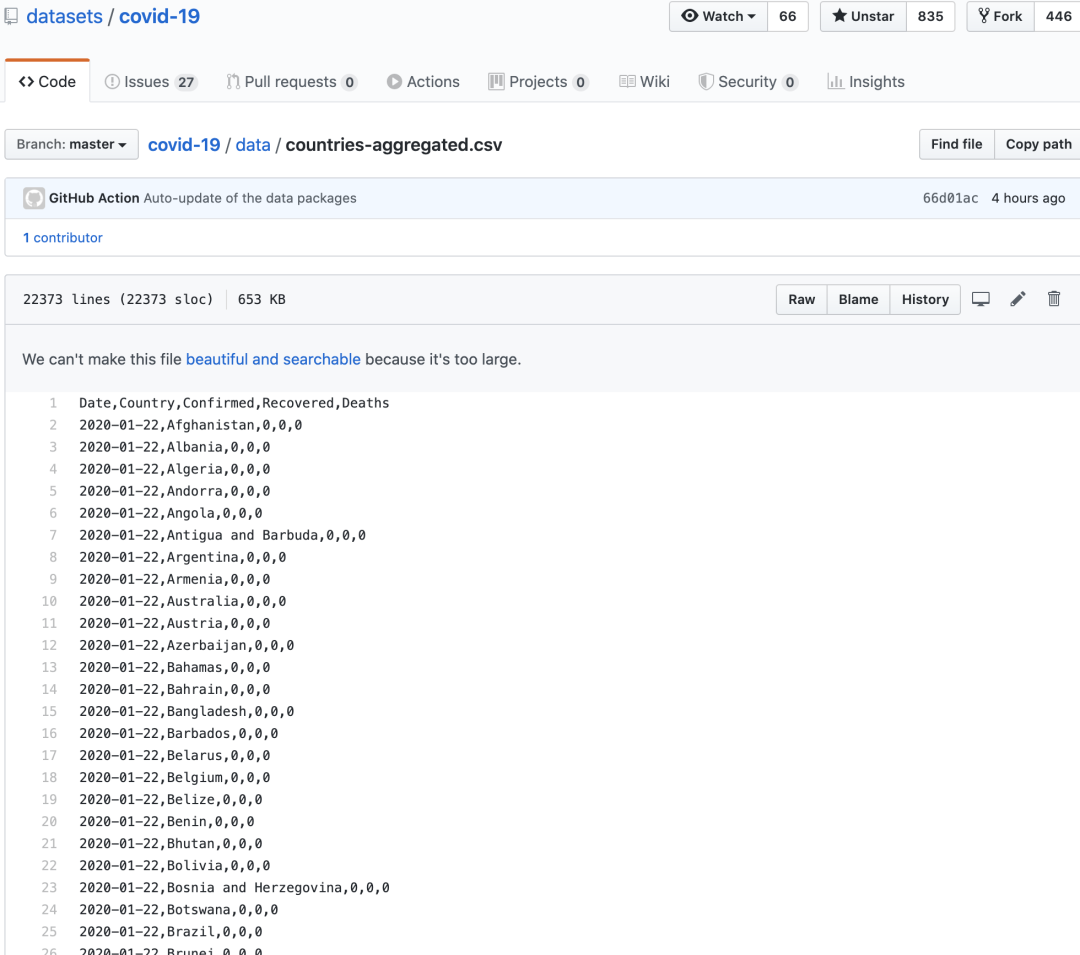Click the 446 forks count

coord(1058,17)
